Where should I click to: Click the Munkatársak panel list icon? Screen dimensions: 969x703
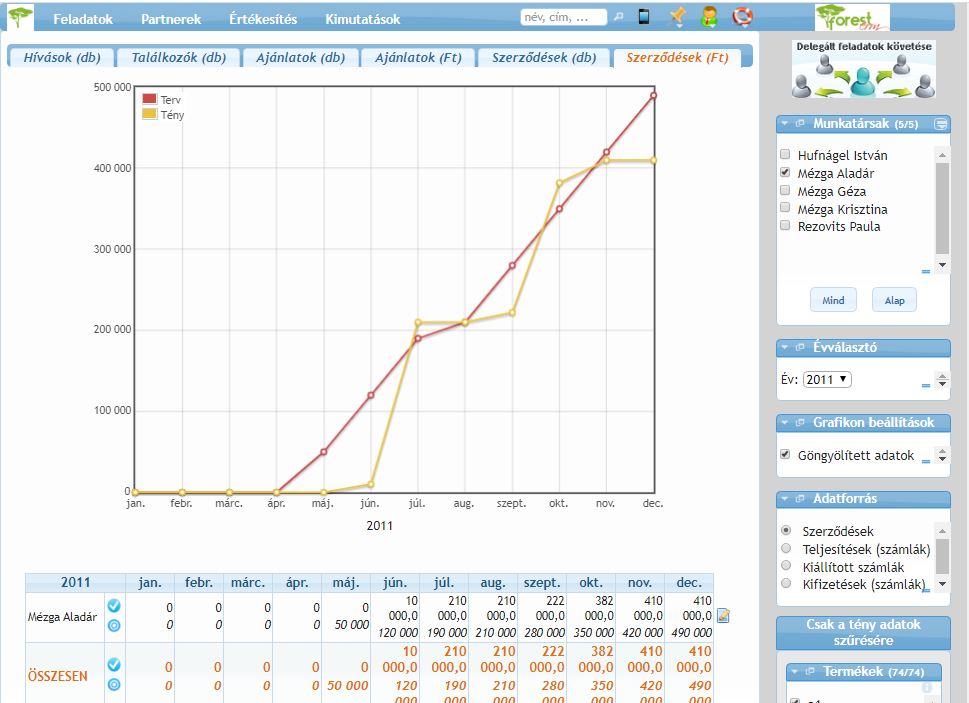(940, 124)
